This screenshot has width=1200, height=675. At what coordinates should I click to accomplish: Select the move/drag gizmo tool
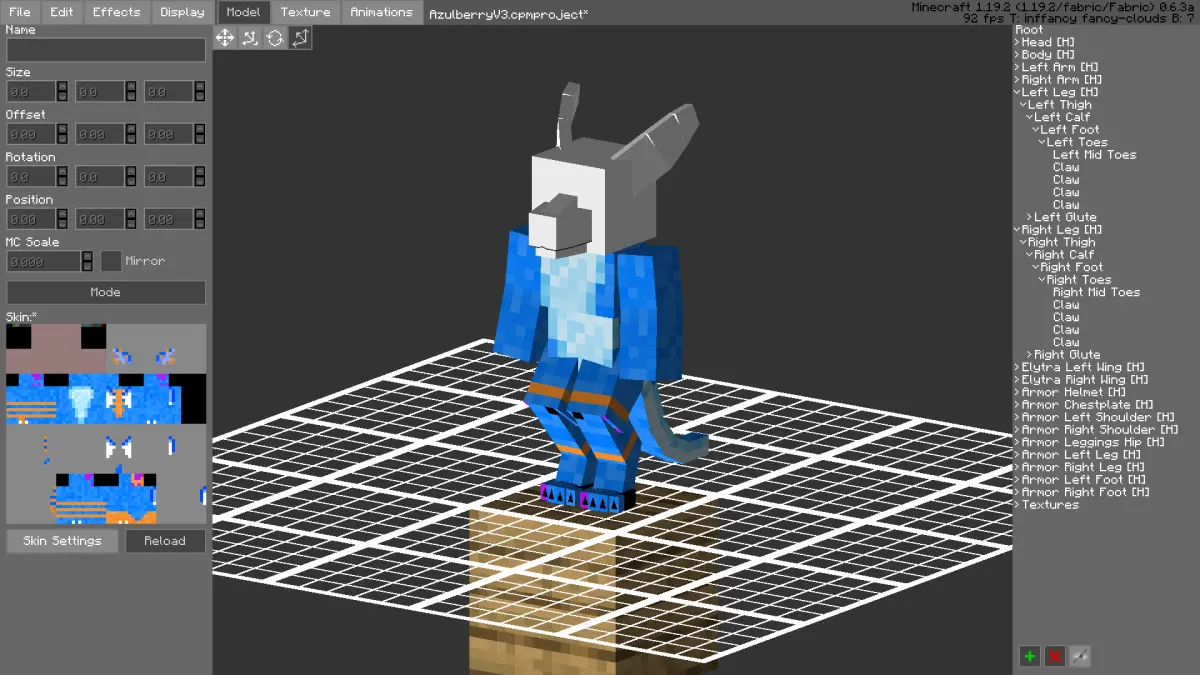coord(225,38)
